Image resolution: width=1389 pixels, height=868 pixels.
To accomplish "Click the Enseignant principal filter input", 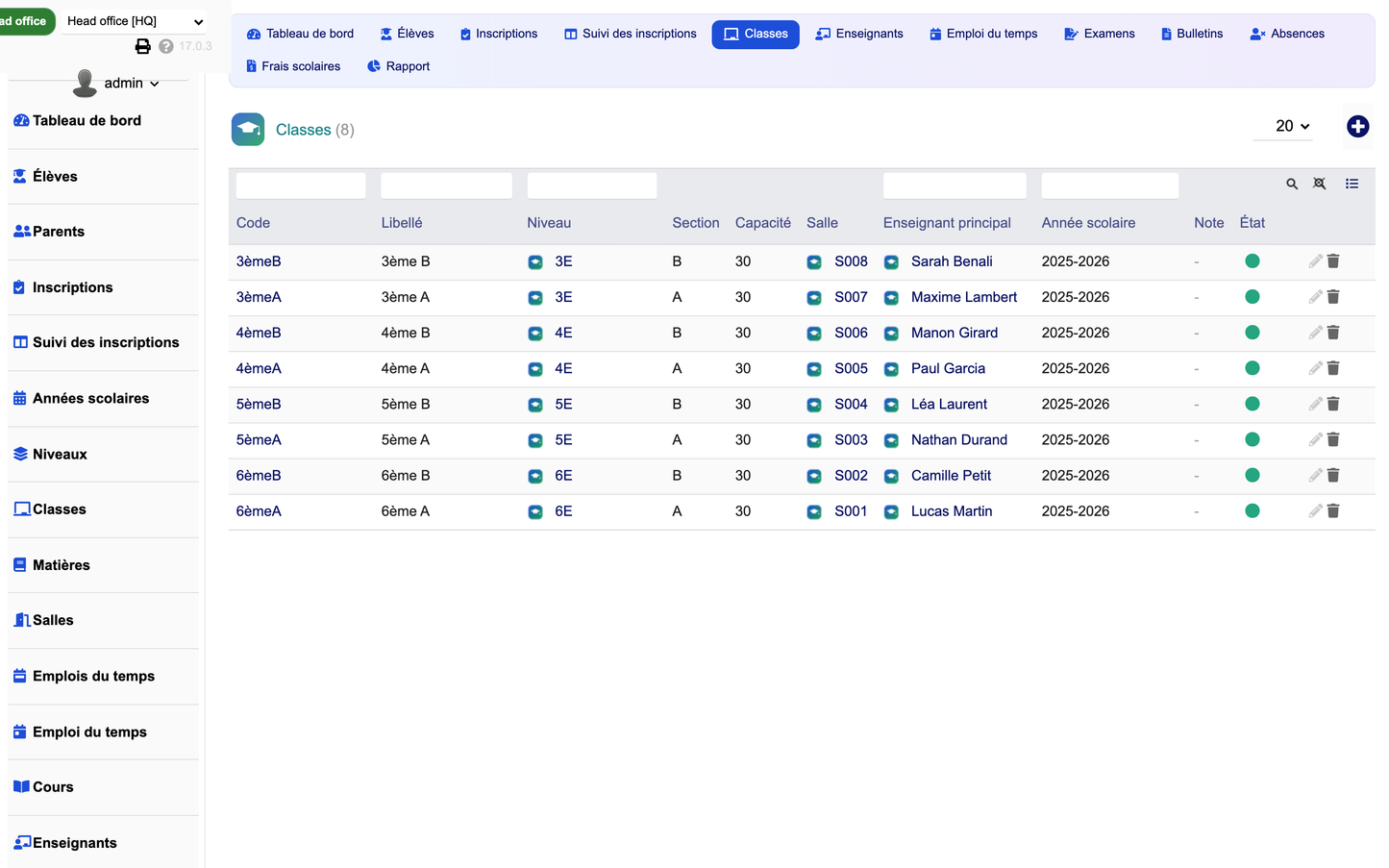I will click(x=955, y=186).
